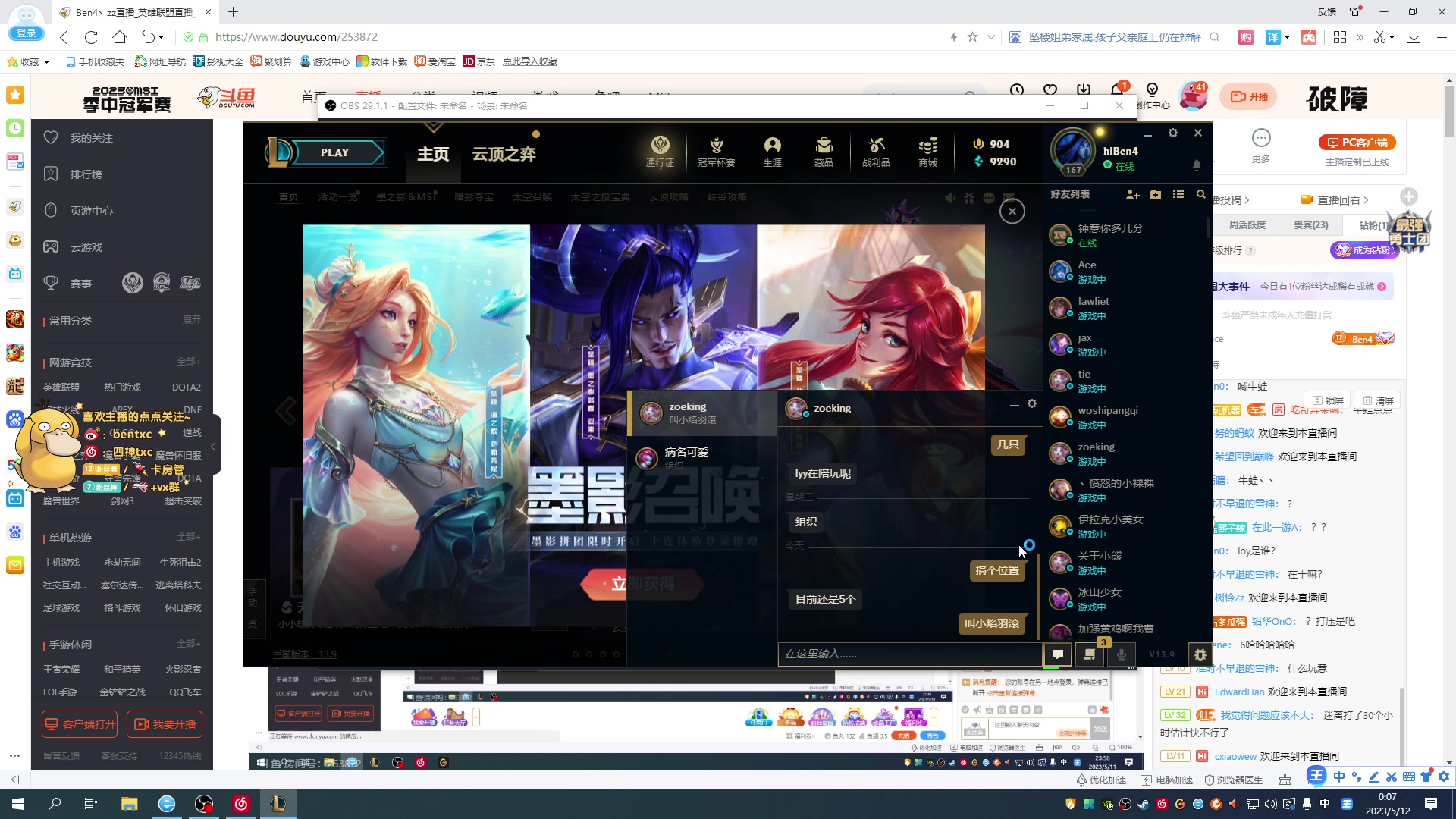1456x819 pixels.
Task: Collapse the Douyu sidebar with the arrow handle
Action: pos(214,447)
